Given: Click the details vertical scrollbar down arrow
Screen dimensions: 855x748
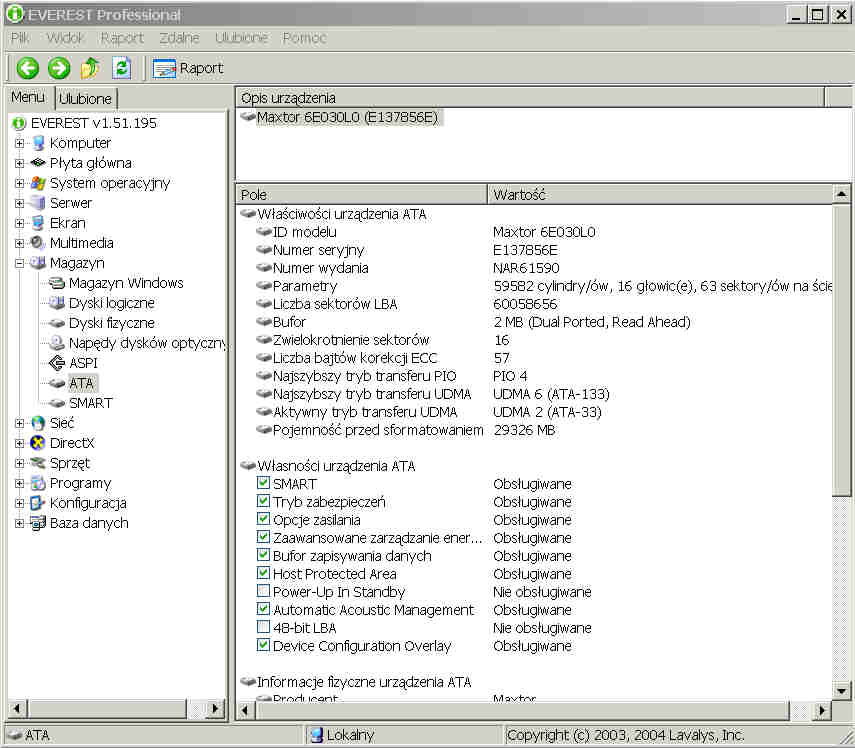Looking at the screenshot, I should [x=841, y=691].
